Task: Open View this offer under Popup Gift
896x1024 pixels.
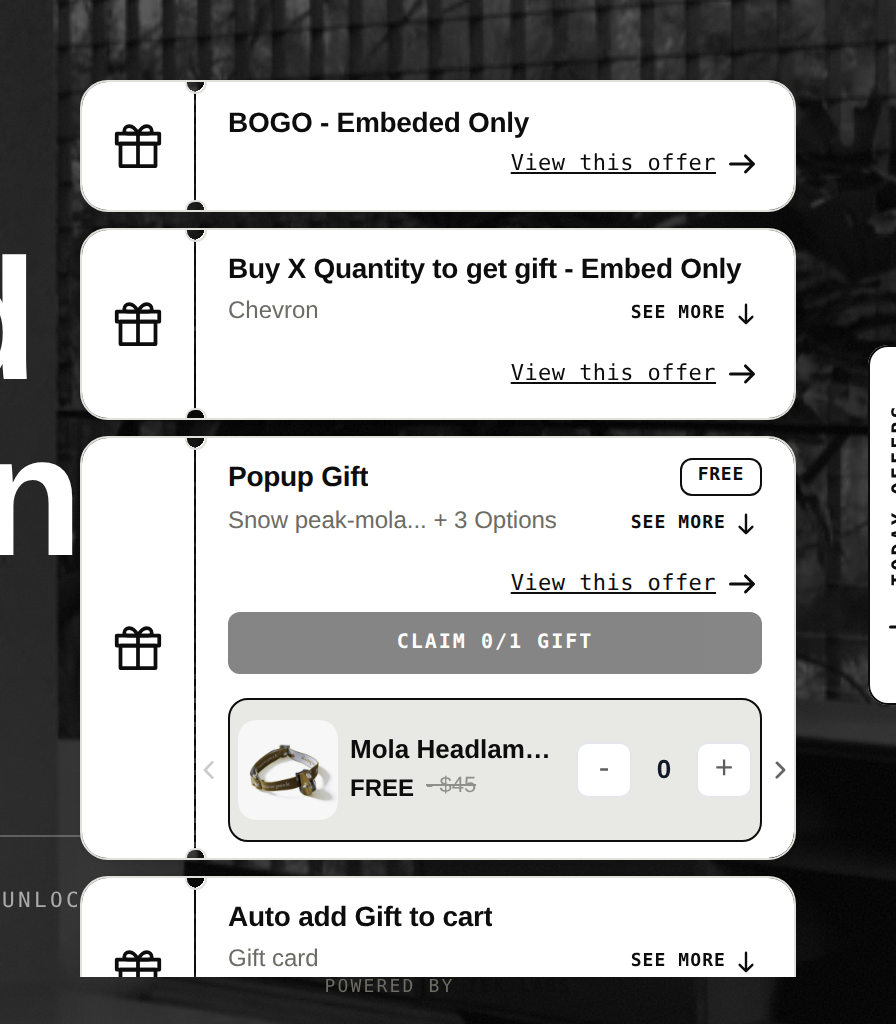Action: 613,583
